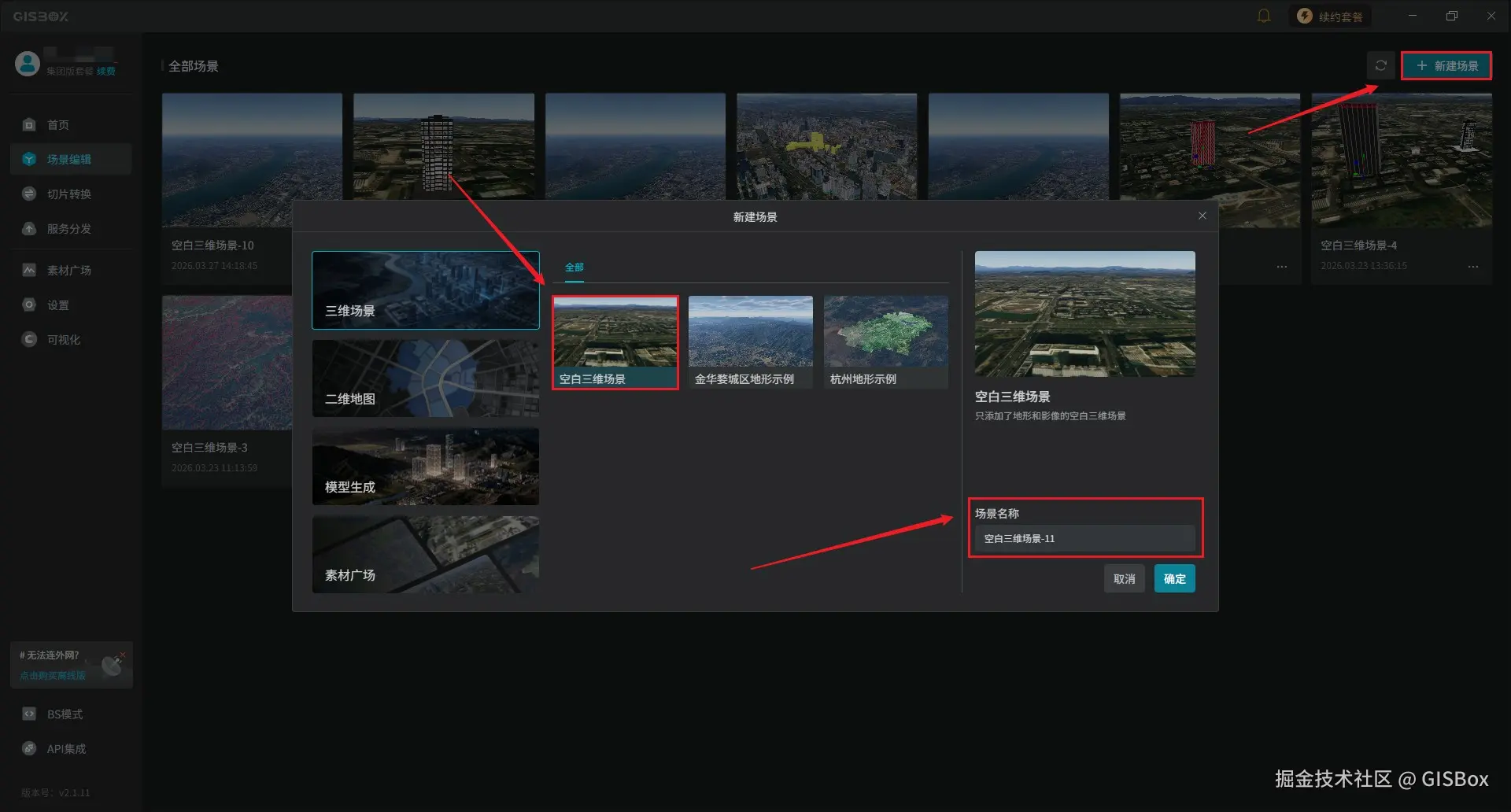Choose 素材广场 category in dialog
Viewport: 1511px width, 812px height.
coord(426,555)
